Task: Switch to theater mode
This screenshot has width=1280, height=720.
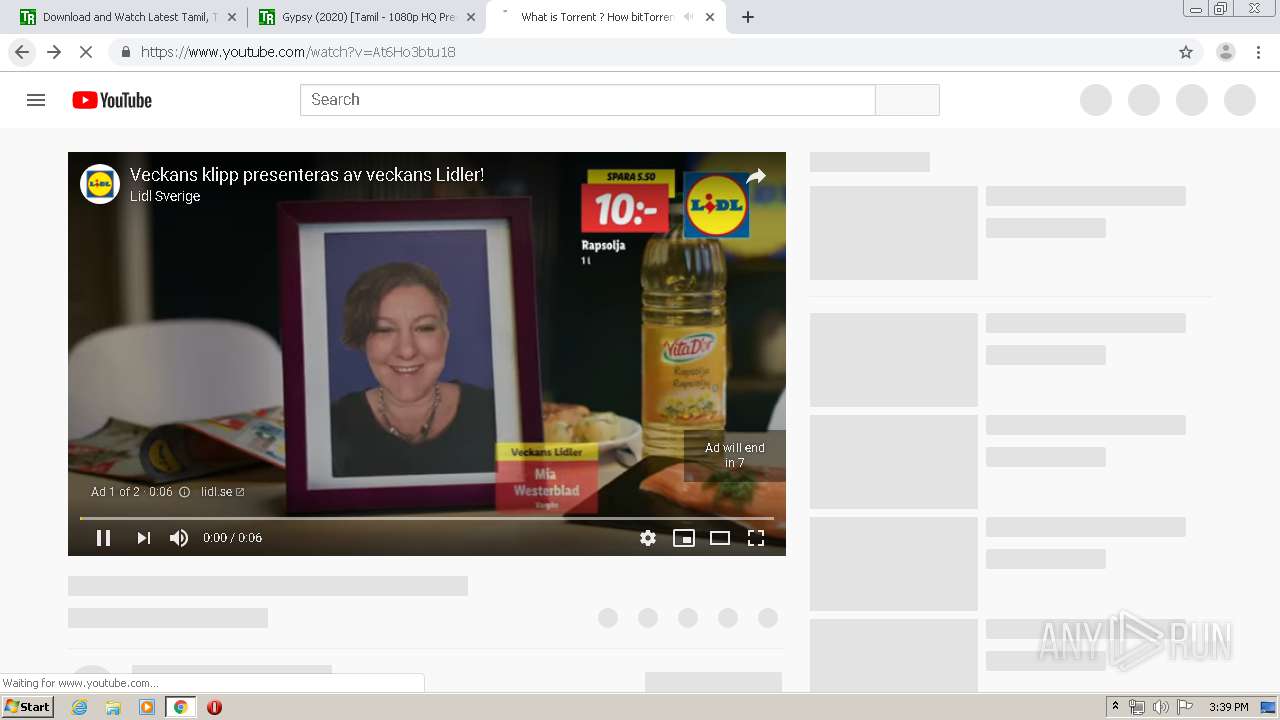Action: click(x=720, y=538)
